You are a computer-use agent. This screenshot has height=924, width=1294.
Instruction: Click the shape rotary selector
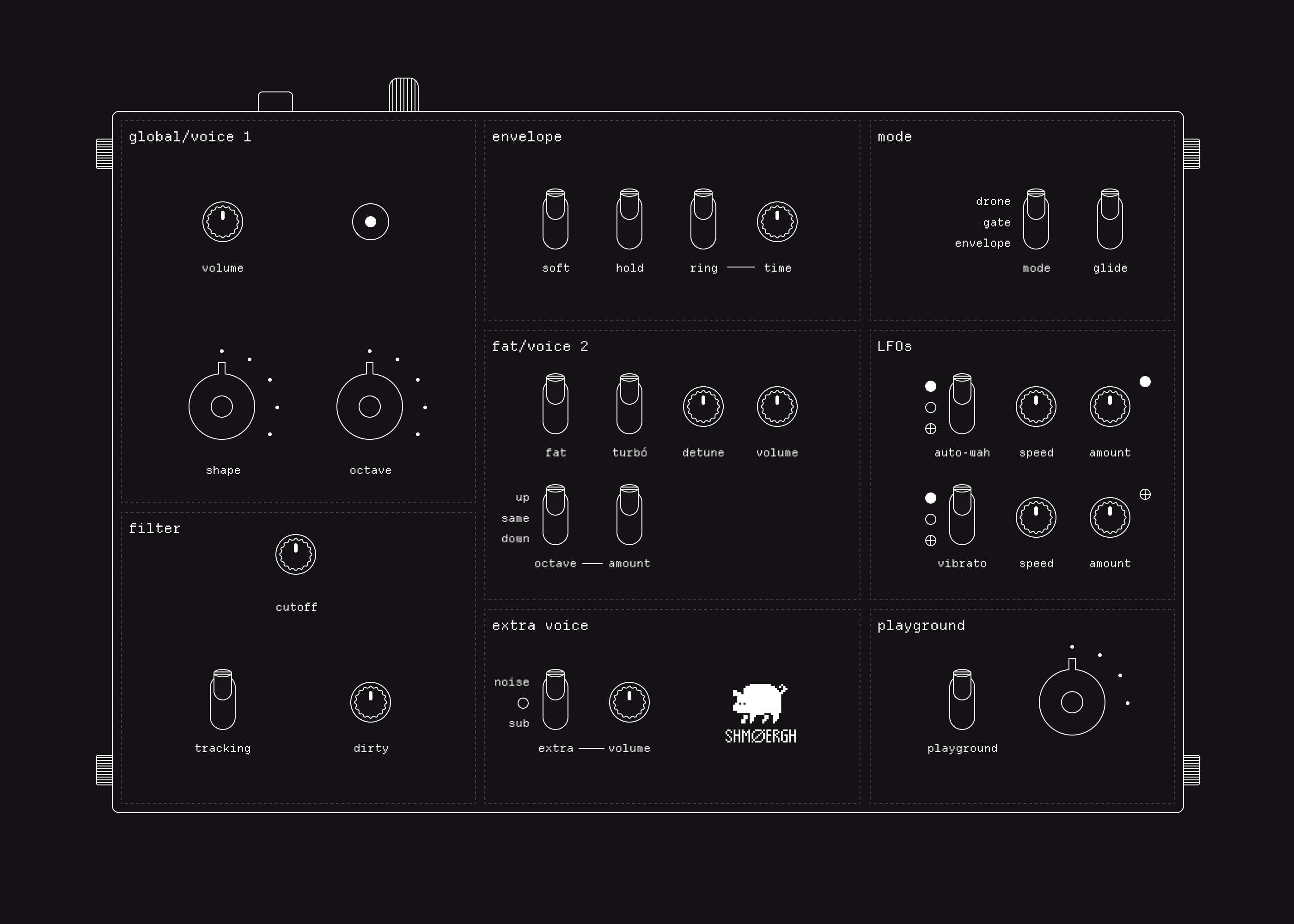point(221,406)
